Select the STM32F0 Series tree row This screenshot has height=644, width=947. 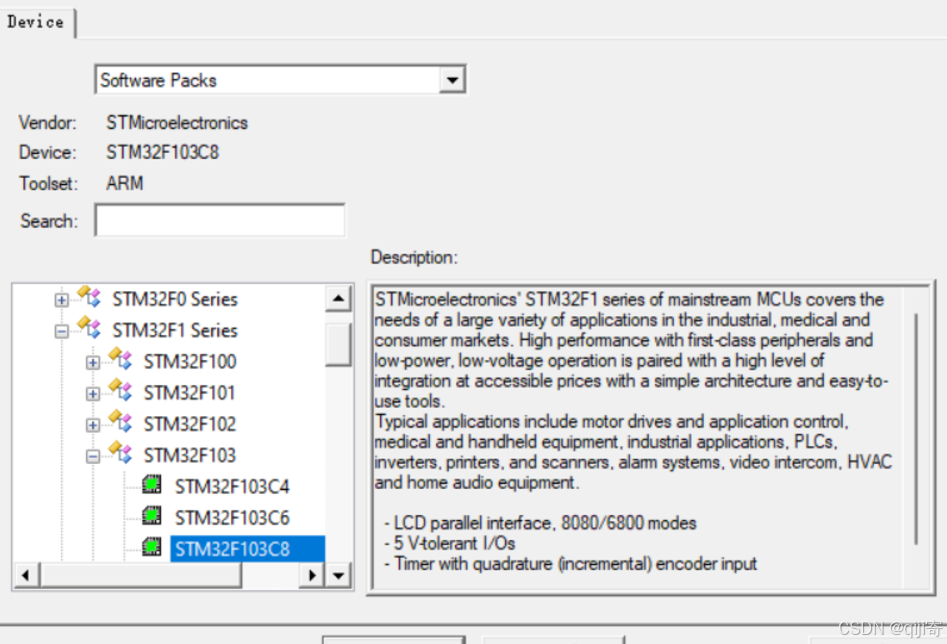[x=175, y=299]
